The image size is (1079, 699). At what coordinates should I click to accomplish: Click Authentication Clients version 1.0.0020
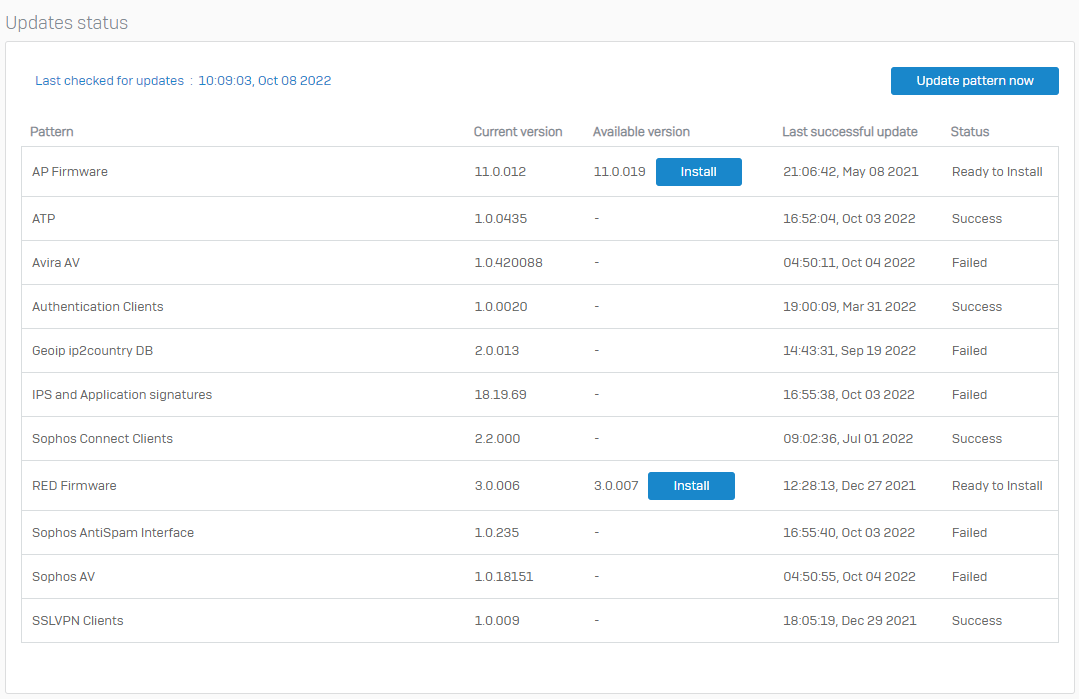coord(501,307)
